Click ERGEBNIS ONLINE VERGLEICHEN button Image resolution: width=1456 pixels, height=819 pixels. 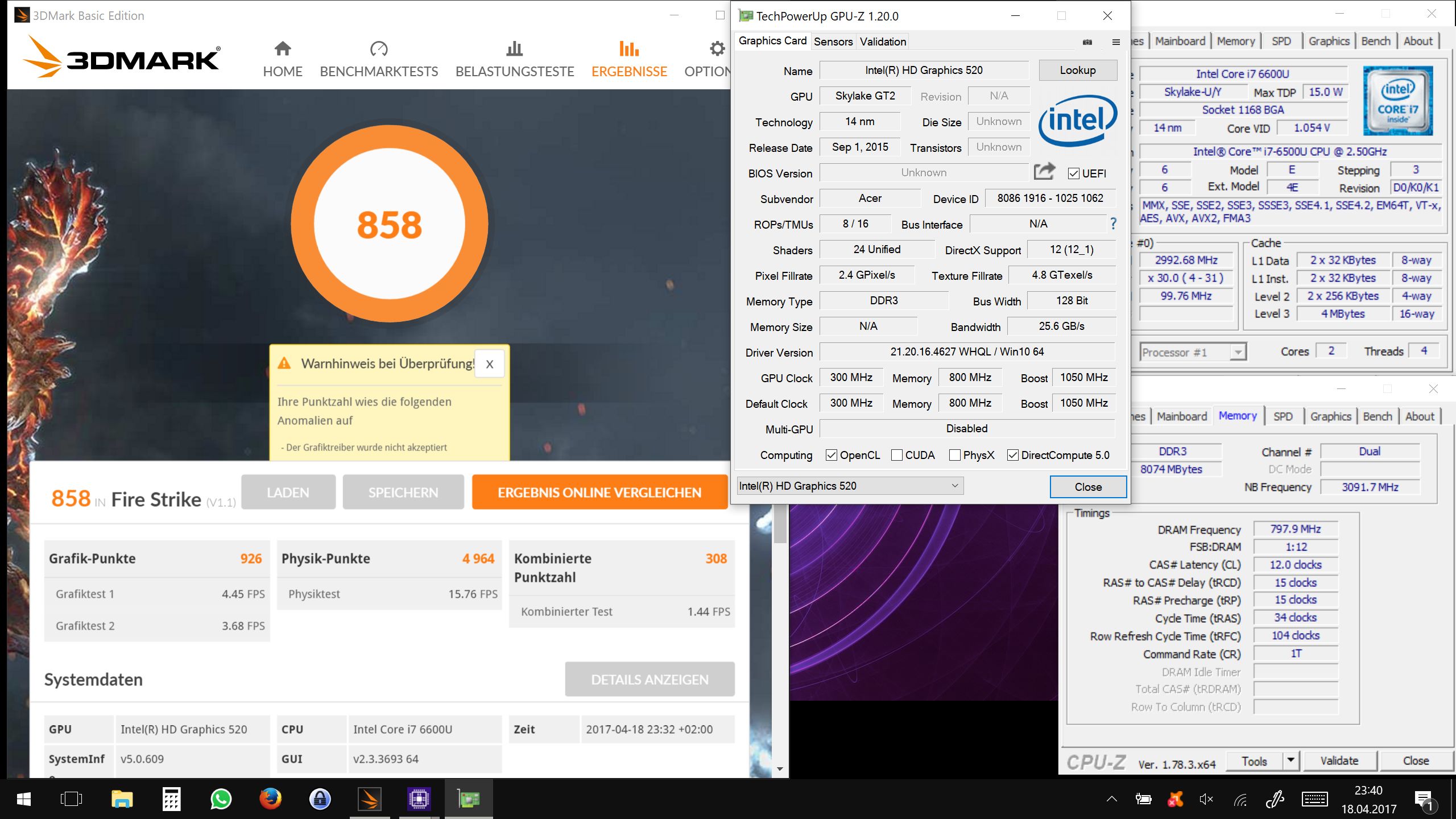pyautogui.click(x=599, y=493)
